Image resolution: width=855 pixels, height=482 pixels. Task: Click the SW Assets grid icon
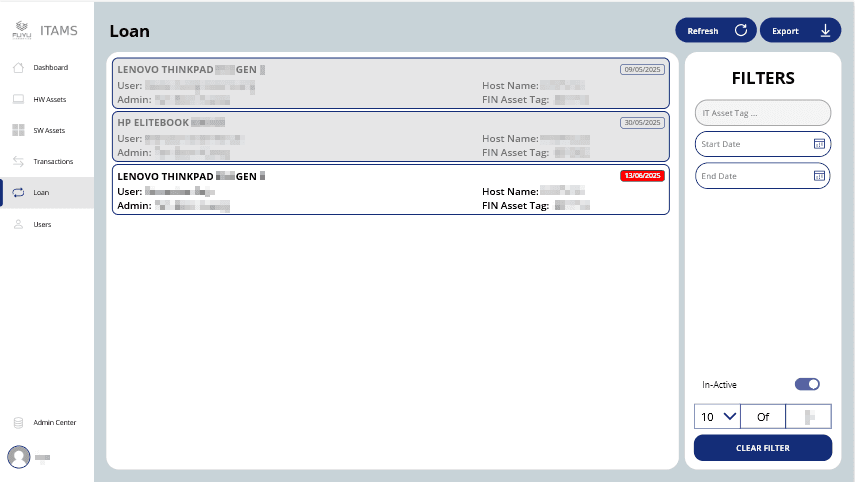coord(18,130)
